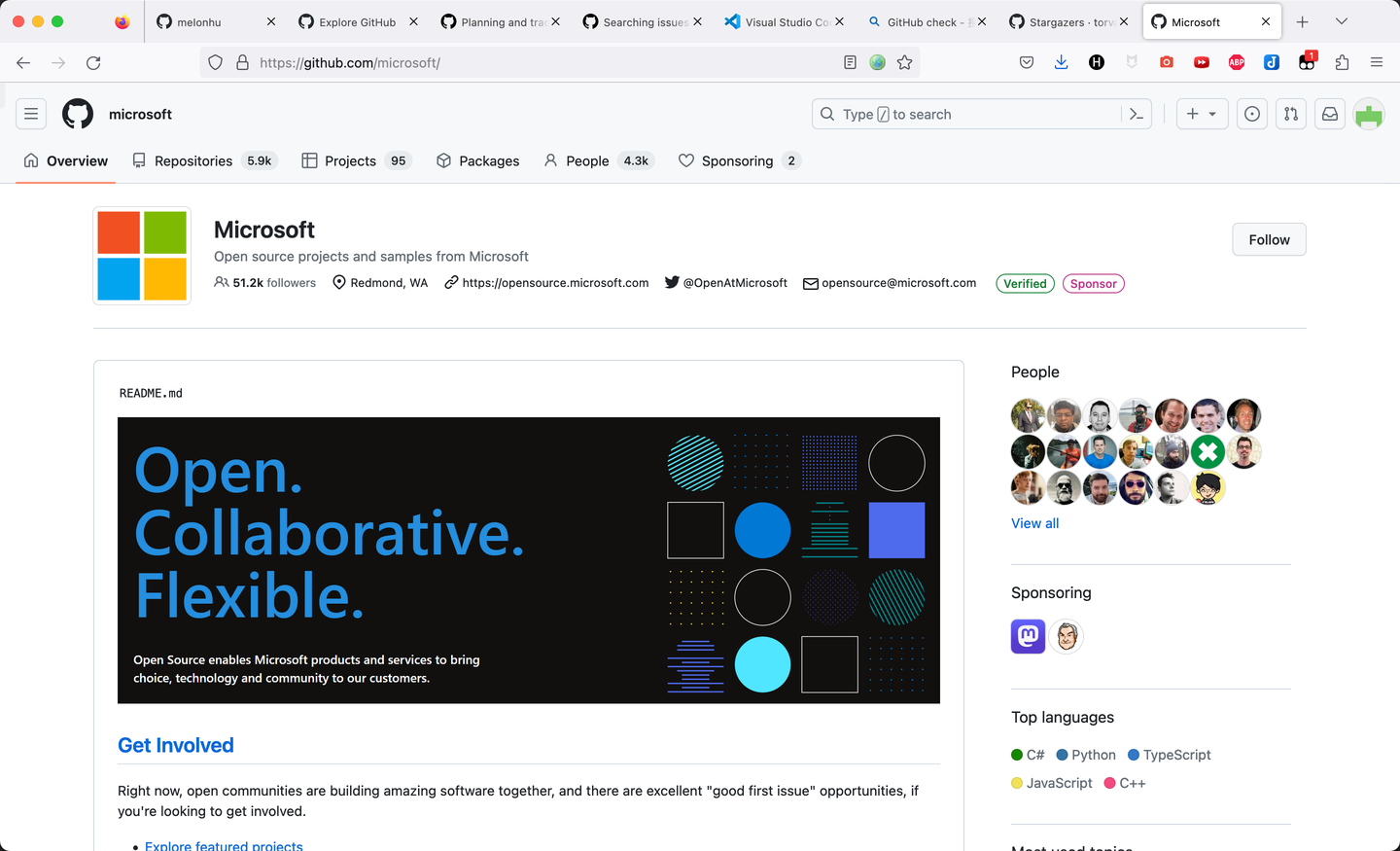Viewport: 1400px width, 851px height.
Task: Click the opensource@microsoft.com email link
Action: pyautogui.click(x=898, y=283)
